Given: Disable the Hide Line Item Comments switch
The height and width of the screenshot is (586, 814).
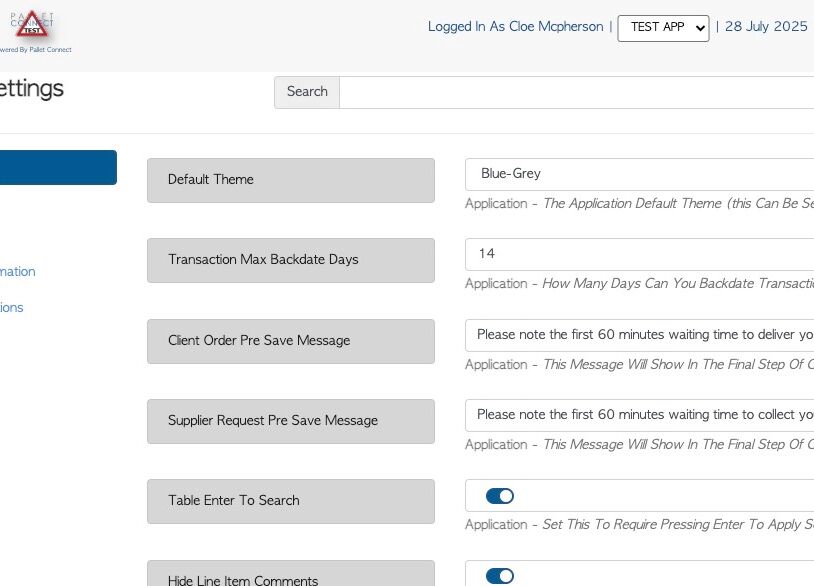Looking at the screenshot, I should pos(499,576).
